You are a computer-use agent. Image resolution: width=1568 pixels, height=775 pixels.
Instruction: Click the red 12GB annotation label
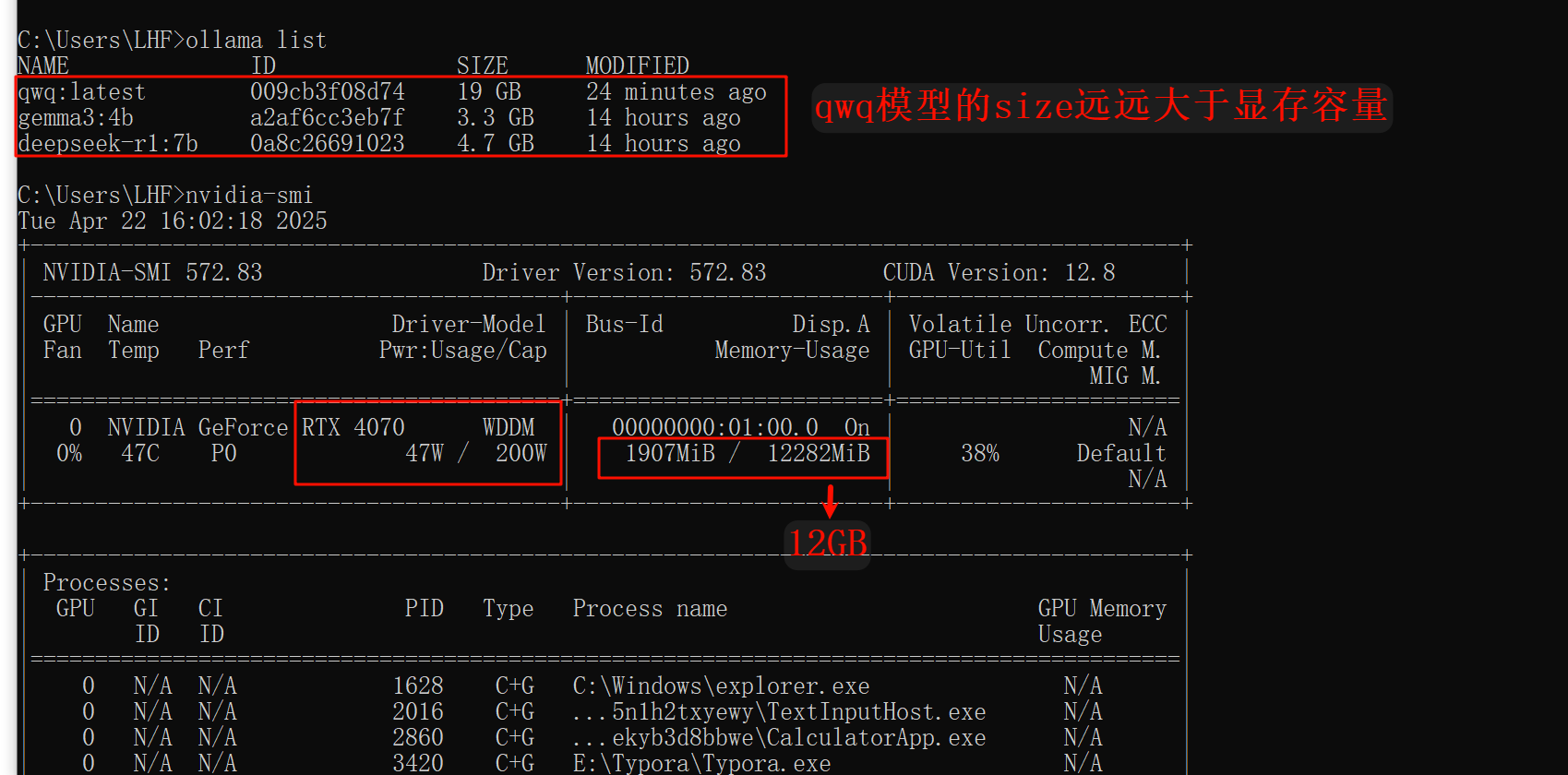(828, 543)
